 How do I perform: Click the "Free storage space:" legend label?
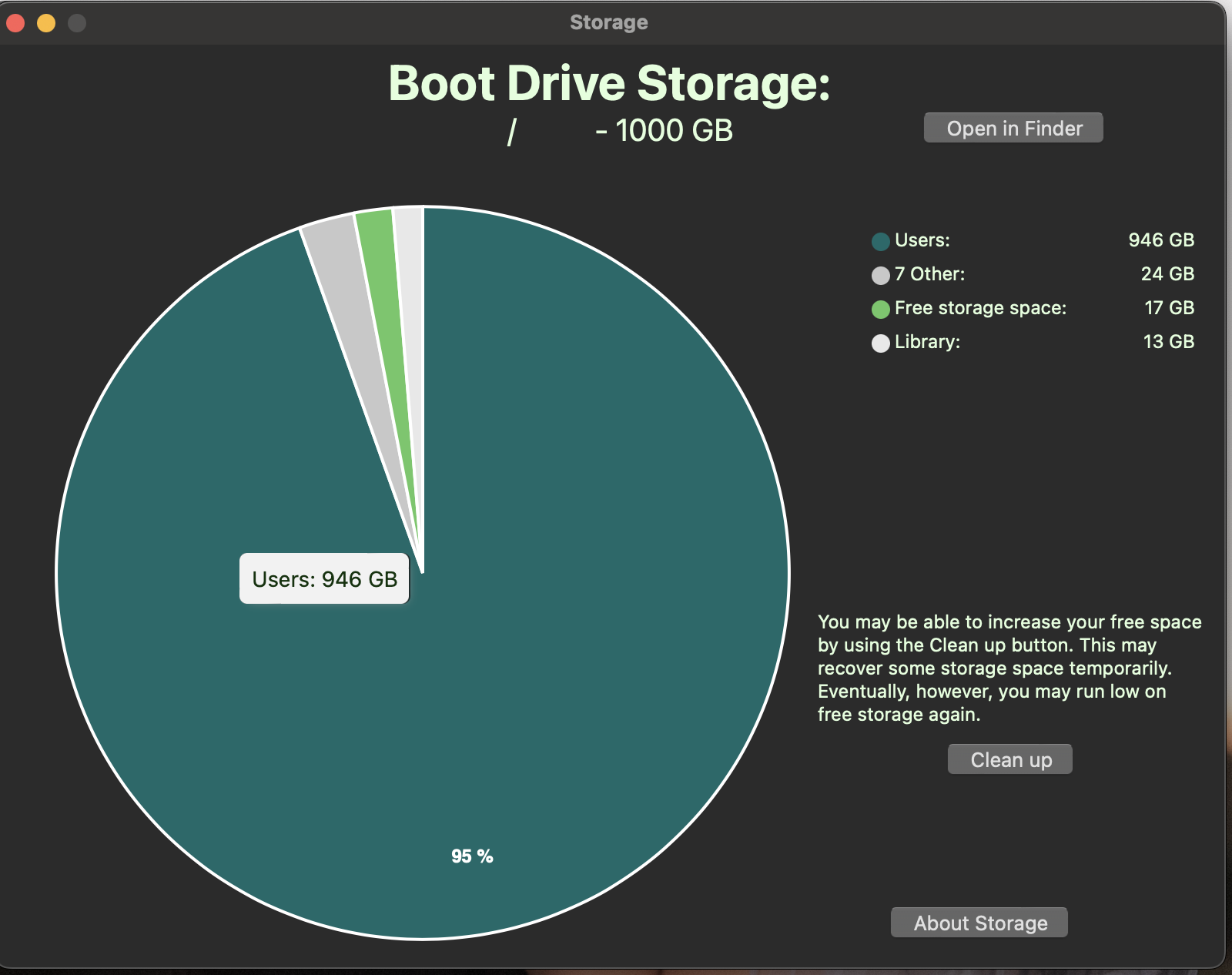[980, 308]
